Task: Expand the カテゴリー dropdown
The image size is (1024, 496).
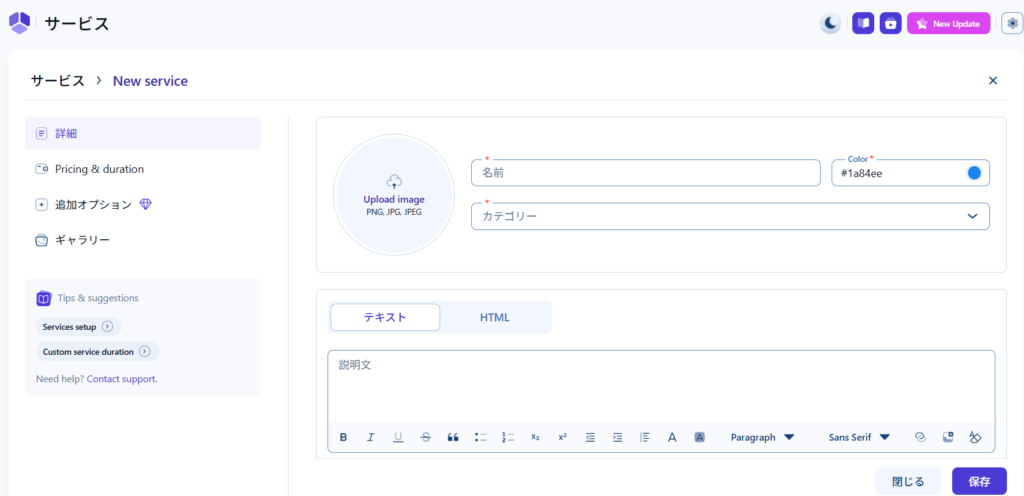Action: coord(972,216)
